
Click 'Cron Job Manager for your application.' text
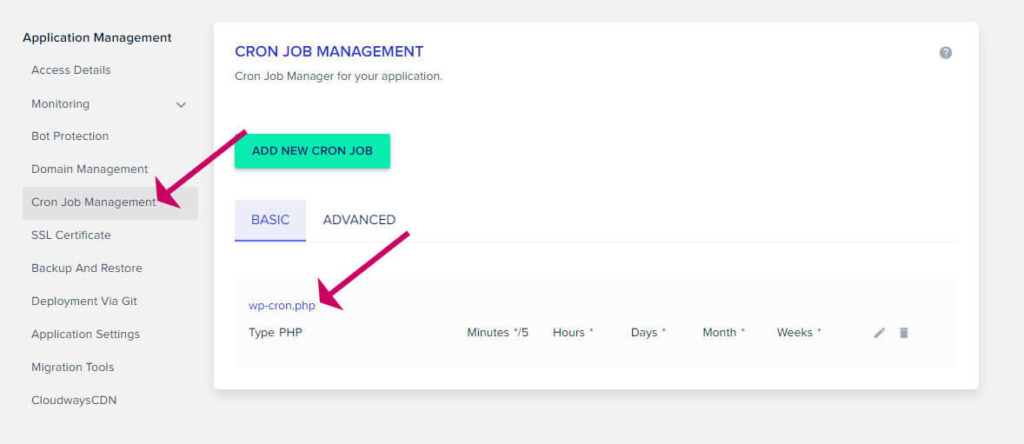(338, 76)
